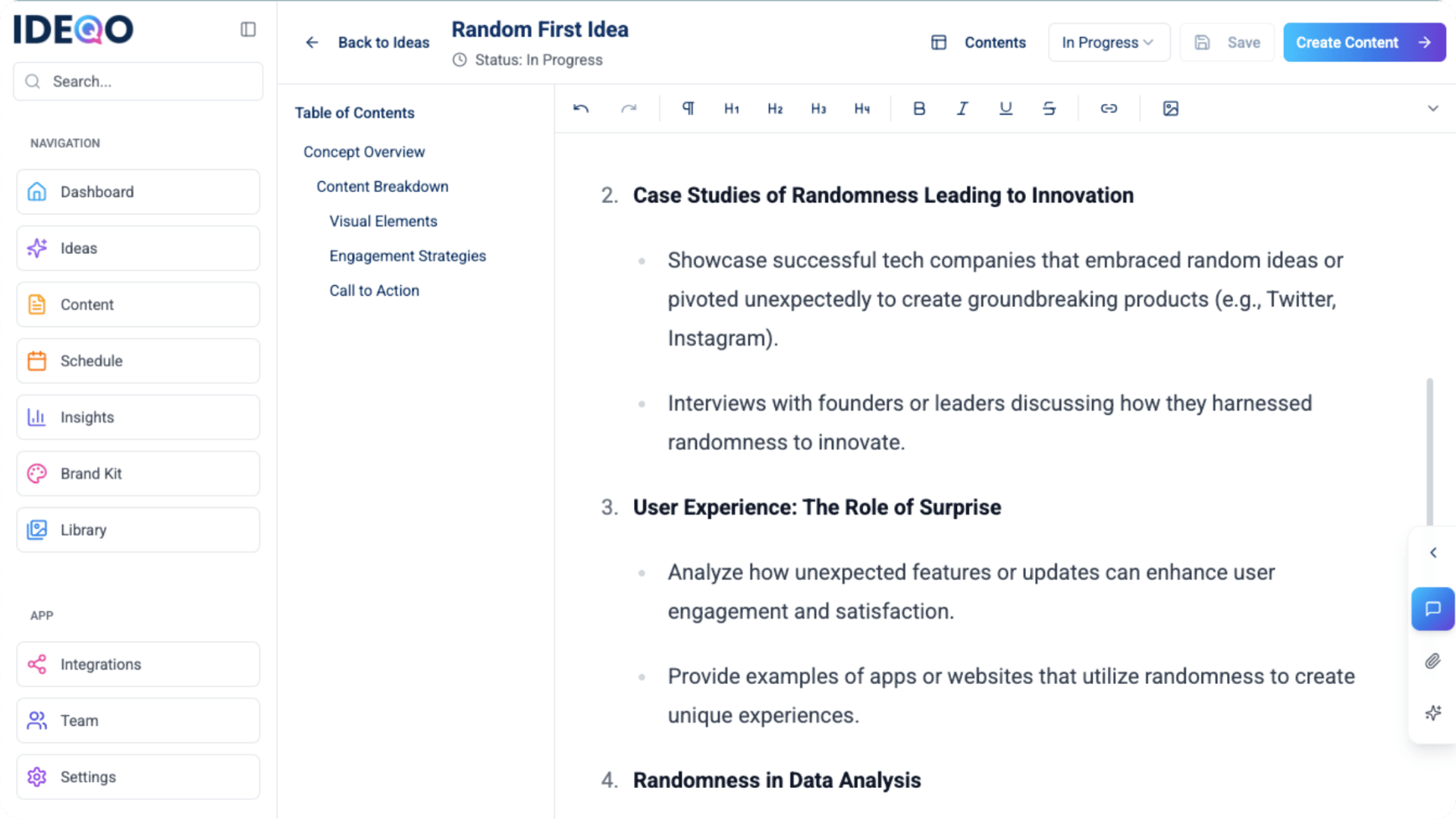Insert an image using toolbar icon
The image size is (1456, 819).
tap(1170, 108)
